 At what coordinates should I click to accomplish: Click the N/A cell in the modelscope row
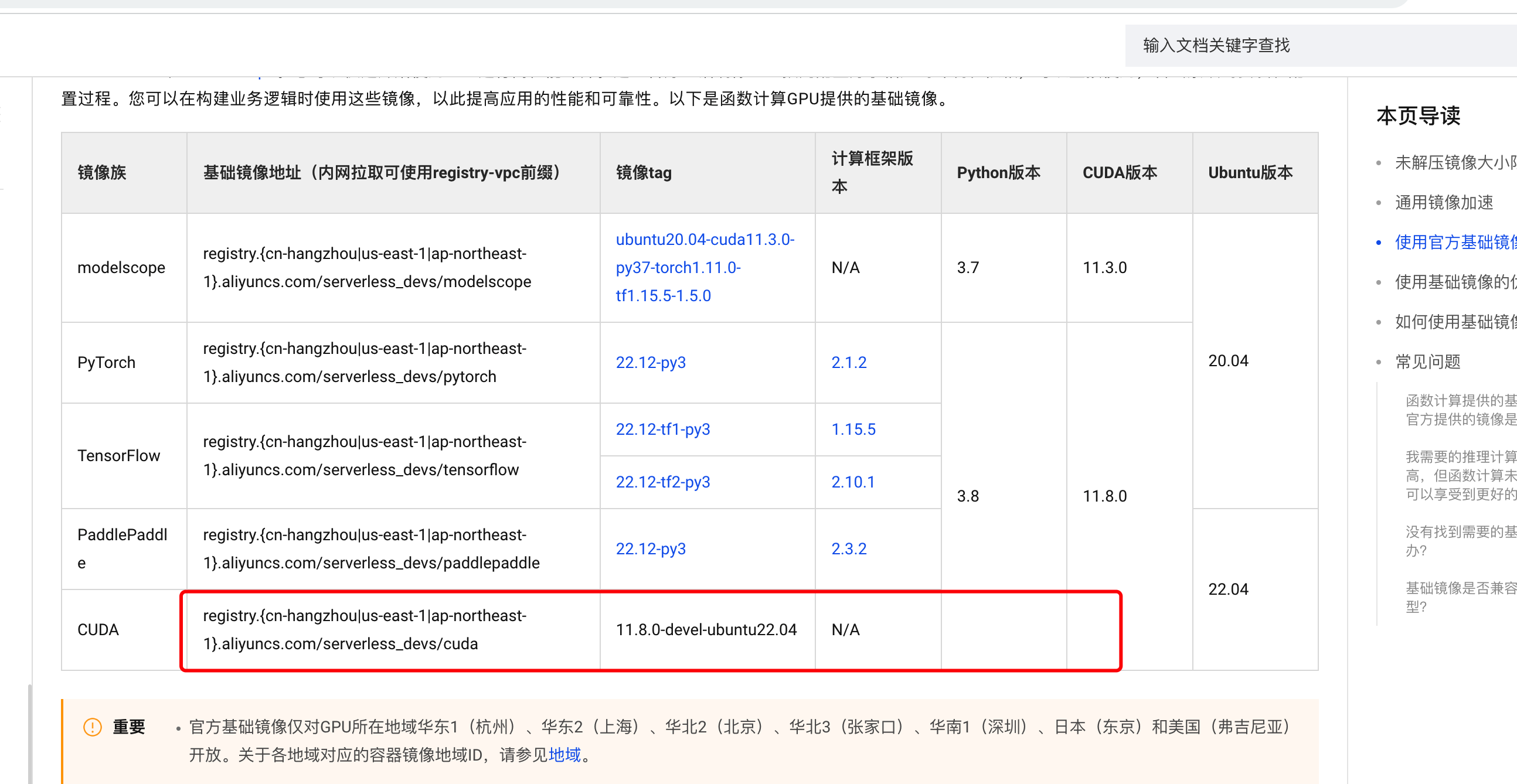tap(878, 267)
